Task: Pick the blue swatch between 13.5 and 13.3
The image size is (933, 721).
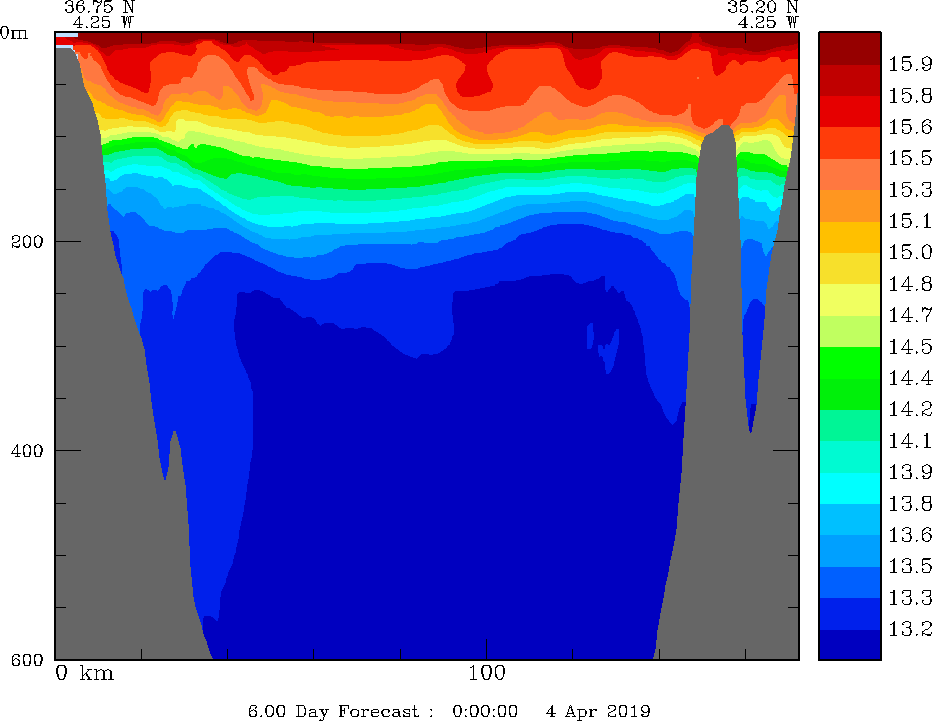Action: [x=850, y=582]
